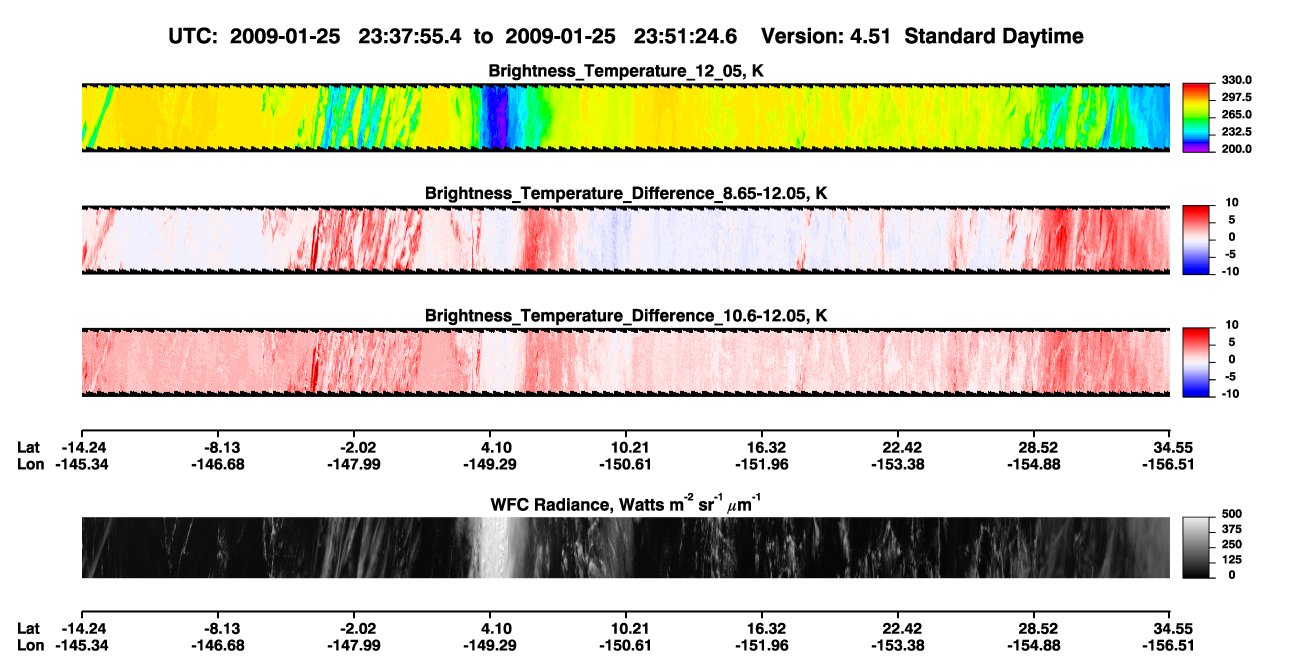This screenshot has height=667, width=1300.
Task: Click longitude '-156.51' on axis below WFC Radiance
Action: coord(1171,645)
